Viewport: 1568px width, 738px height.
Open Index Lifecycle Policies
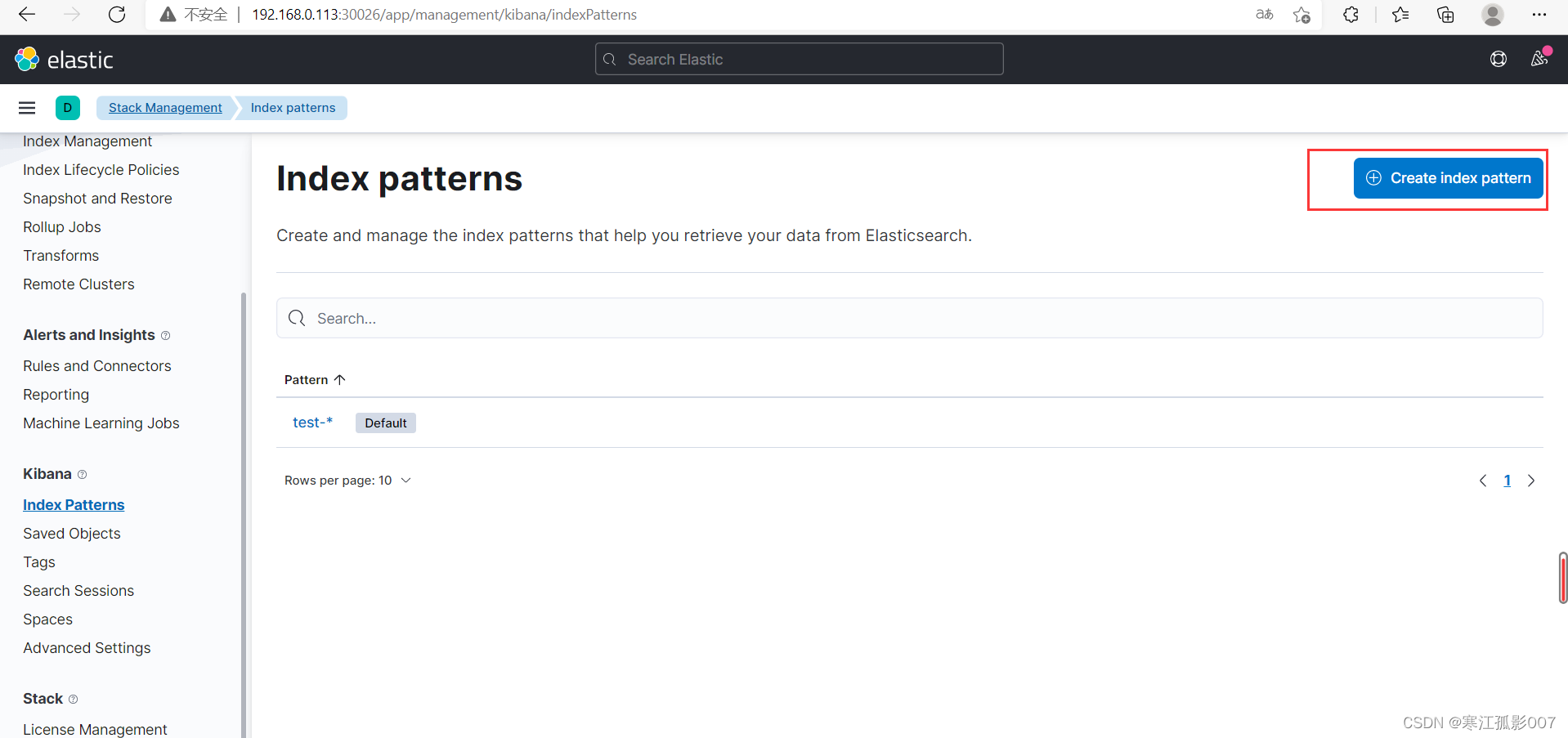(x=101, y=170)
